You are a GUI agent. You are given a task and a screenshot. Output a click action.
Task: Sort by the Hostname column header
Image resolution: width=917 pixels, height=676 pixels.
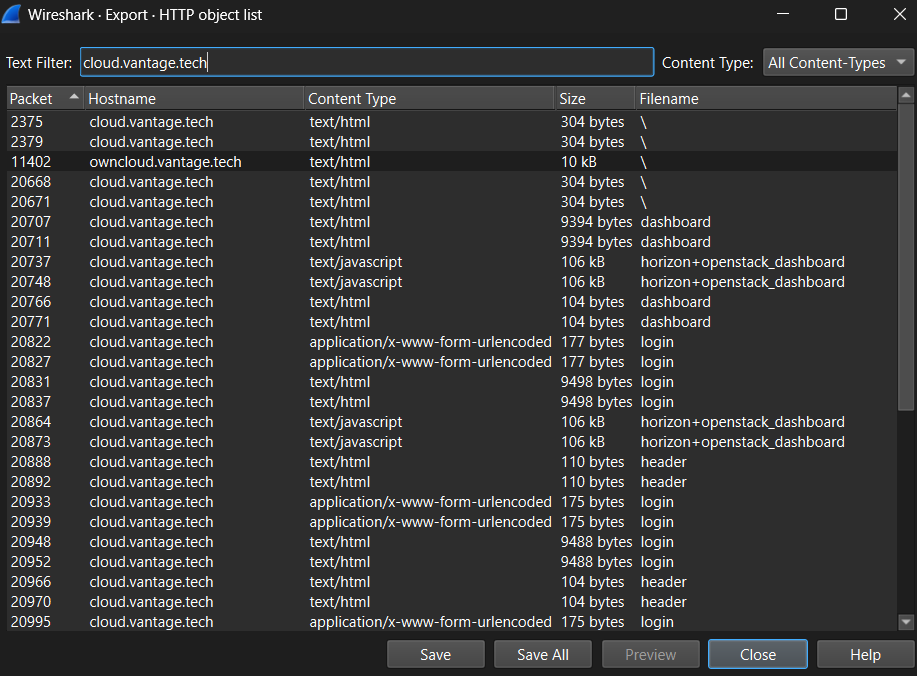pos(194,98)
